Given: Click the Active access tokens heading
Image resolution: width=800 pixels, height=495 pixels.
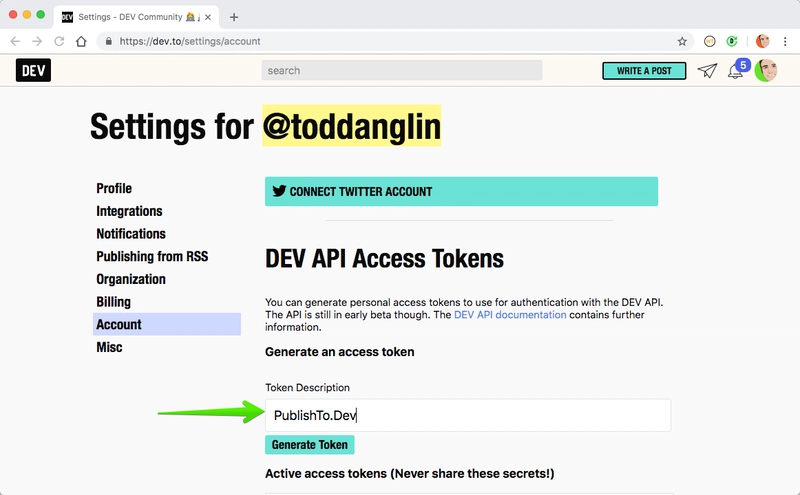Looking at the screenshot, I should click(x=410, y=474).
